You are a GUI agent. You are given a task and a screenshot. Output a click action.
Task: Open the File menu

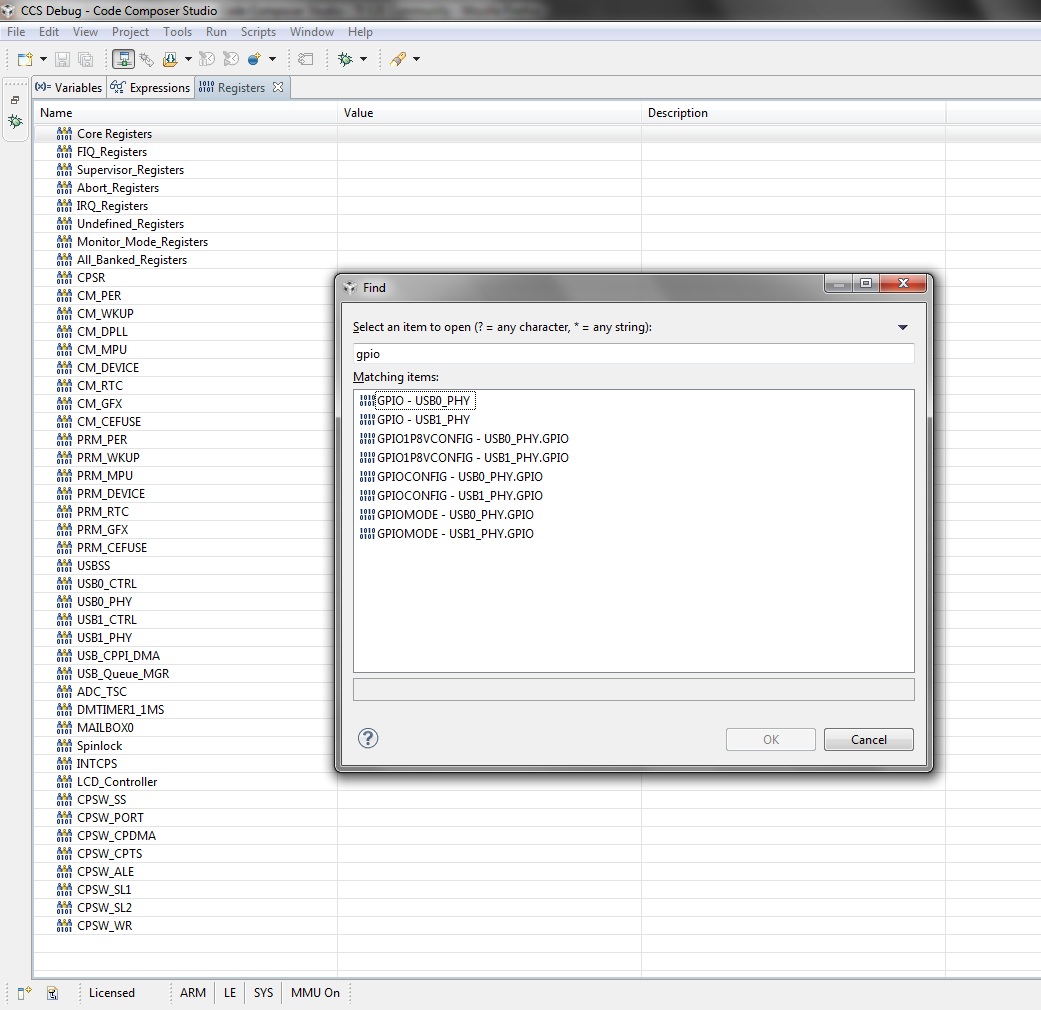click(16, 32)
